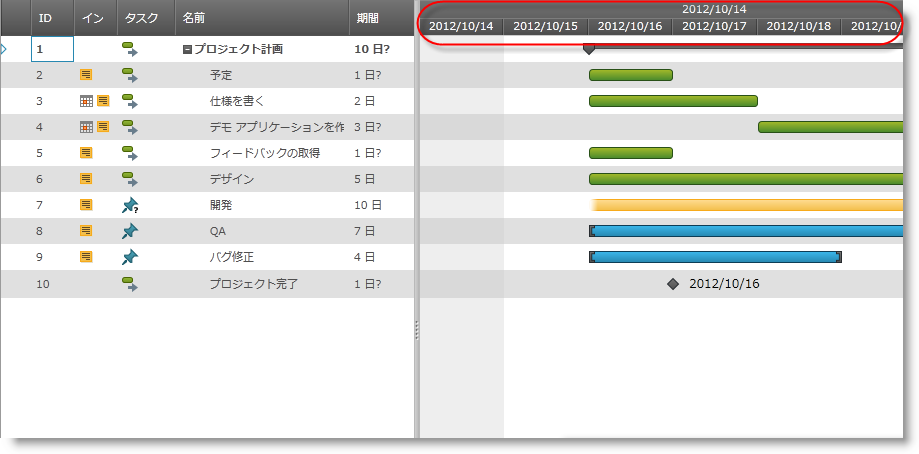919x454 pixels.
Task: Click the 4 日 duration for バグ修正
Action: (365, 257)
